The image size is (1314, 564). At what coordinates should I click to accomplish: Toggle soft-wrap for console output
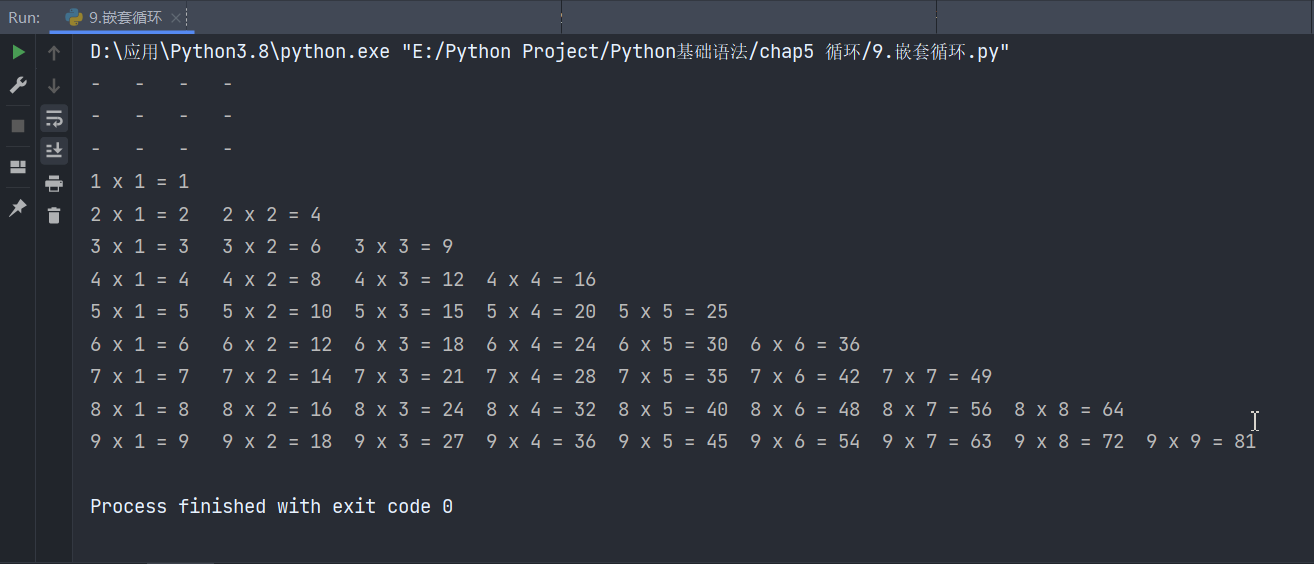coord(54,118)
